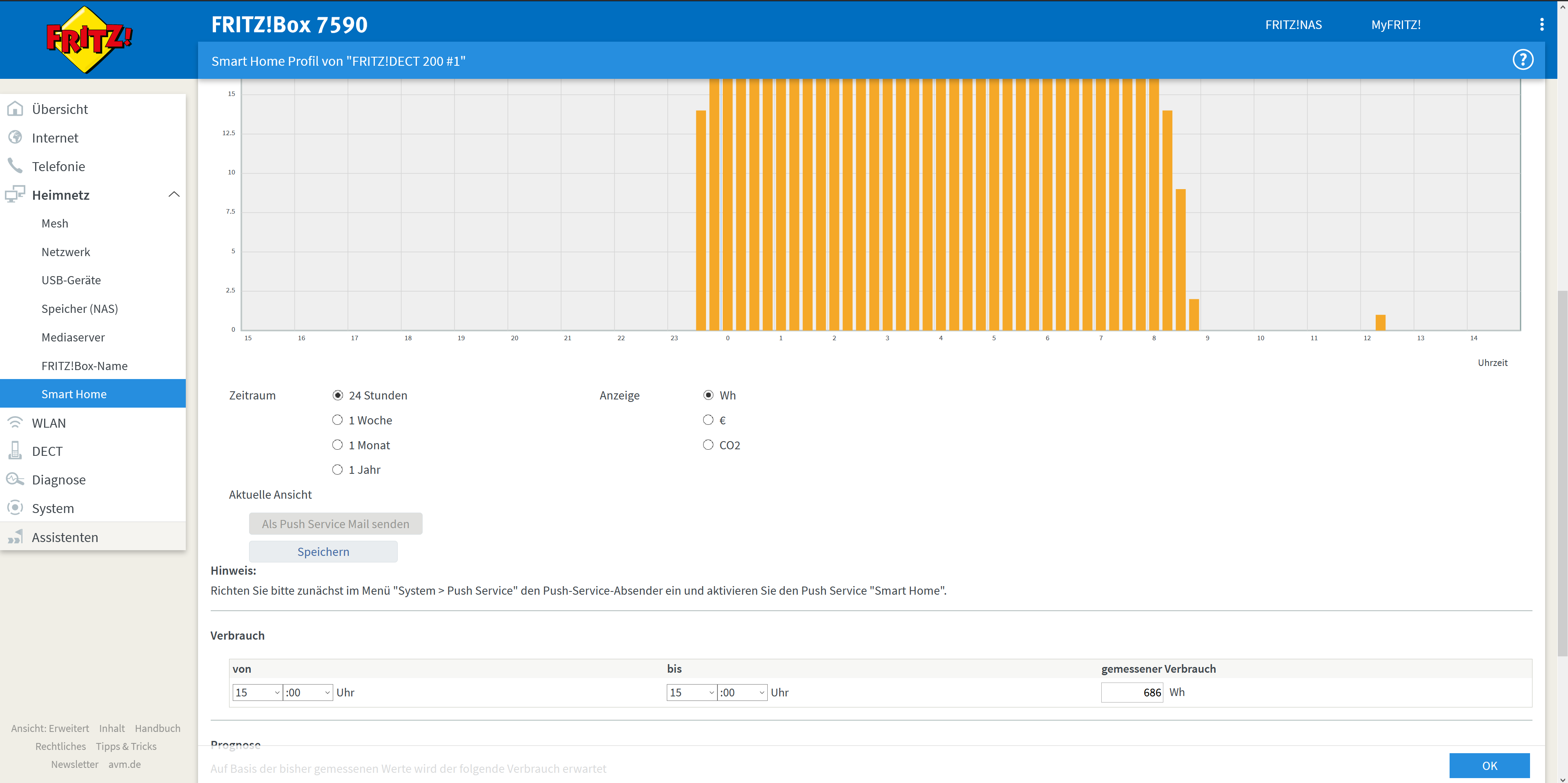The image size is (1568, 783).
Task: Select the 1 Woche time range
Action: pos(337,420)
